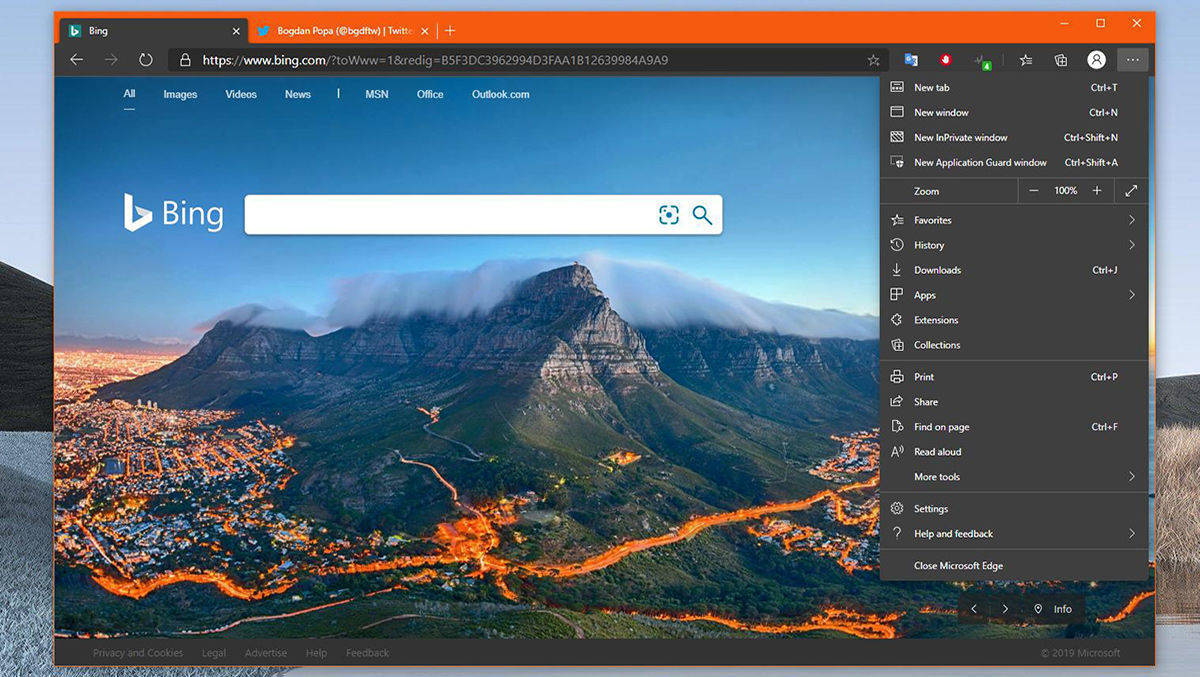Decrease zoom with minus button
The height and width of the screenshot is (677, 1200).
click(1034, 191)
